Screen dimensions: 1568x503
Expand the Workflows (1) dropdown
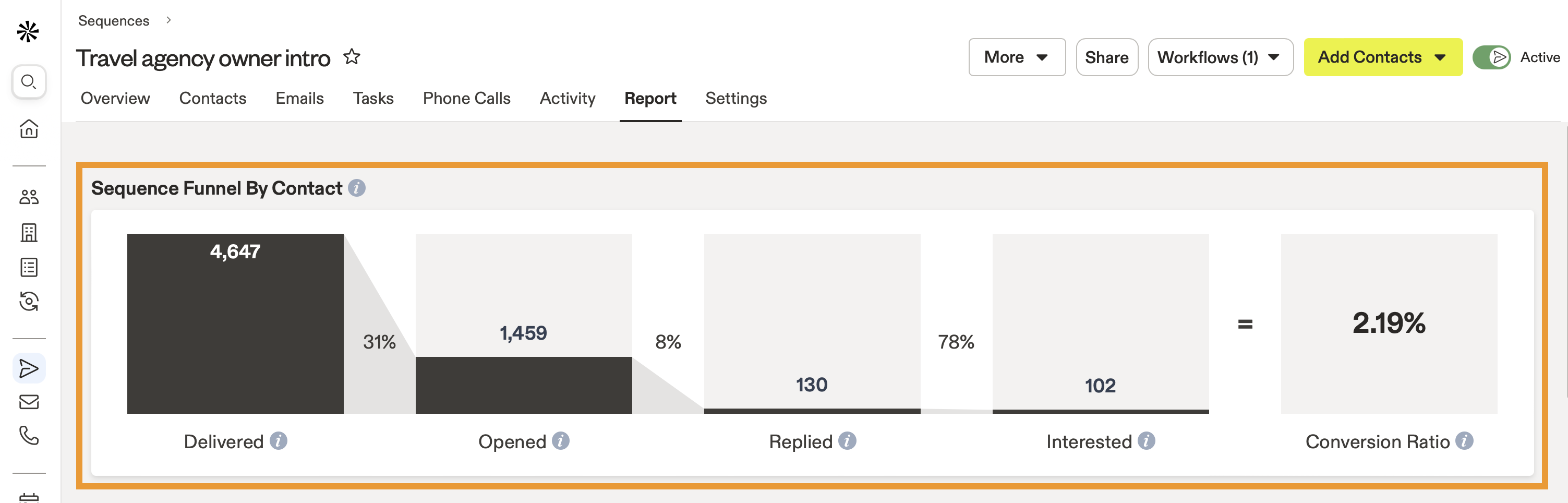pos(1219,57)
